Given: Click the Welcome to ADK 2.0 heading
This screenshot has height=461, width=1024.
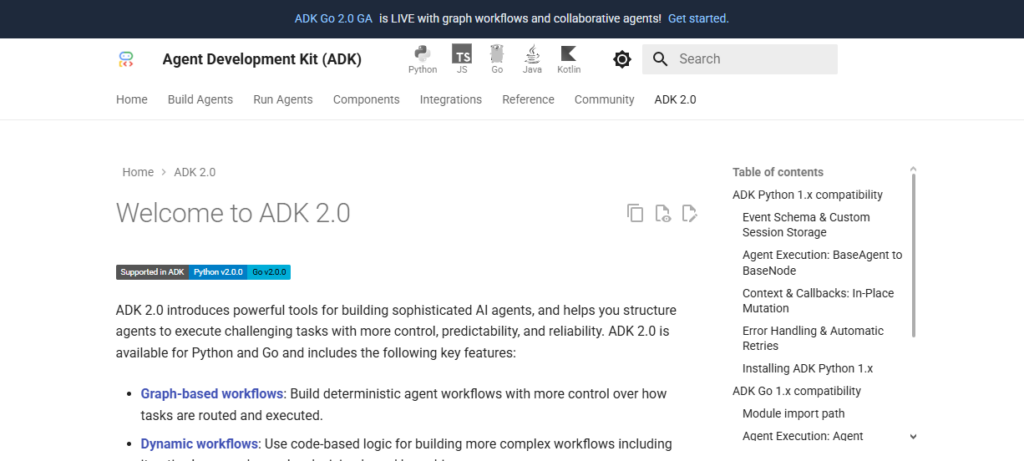Looking at the screenshot, I should tap(233, 213).
